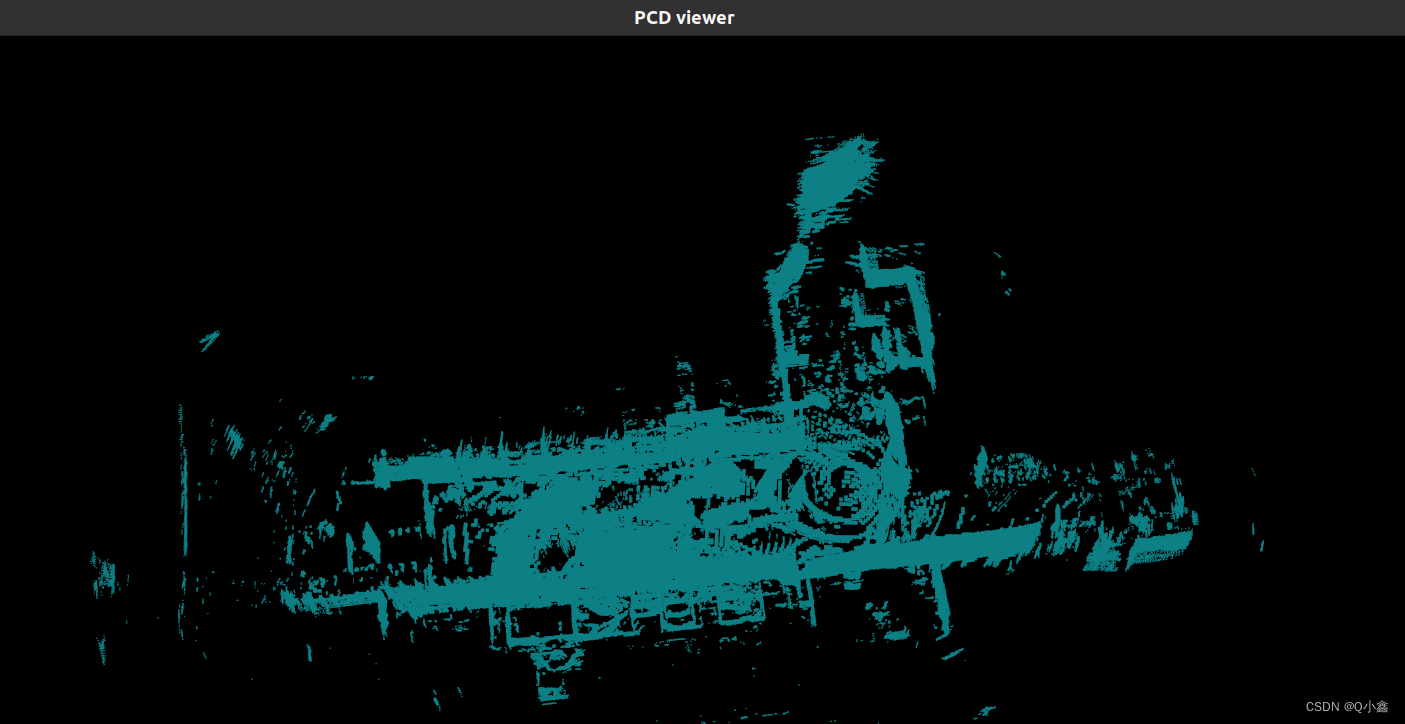Click the PCD viewer window title
The width and height of the screenshot is (1405, 724).
pos(684,17)
